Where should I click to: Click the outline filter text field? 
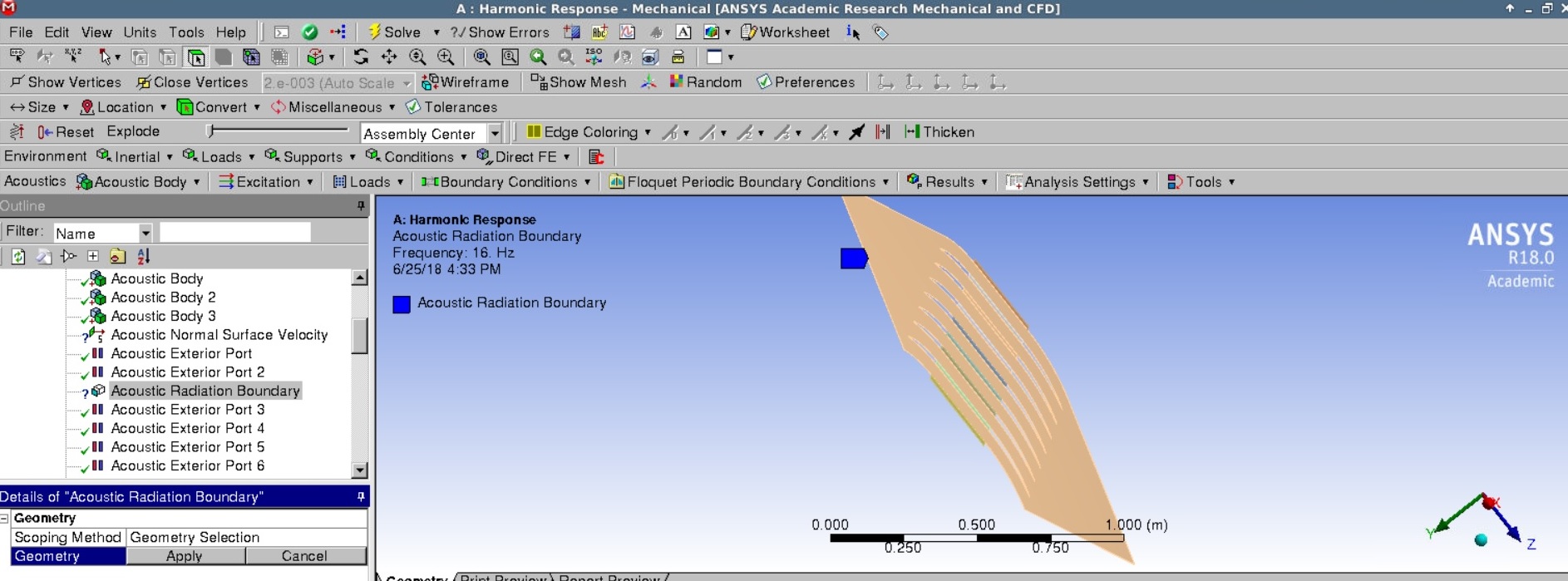click(x=235, y=233)
